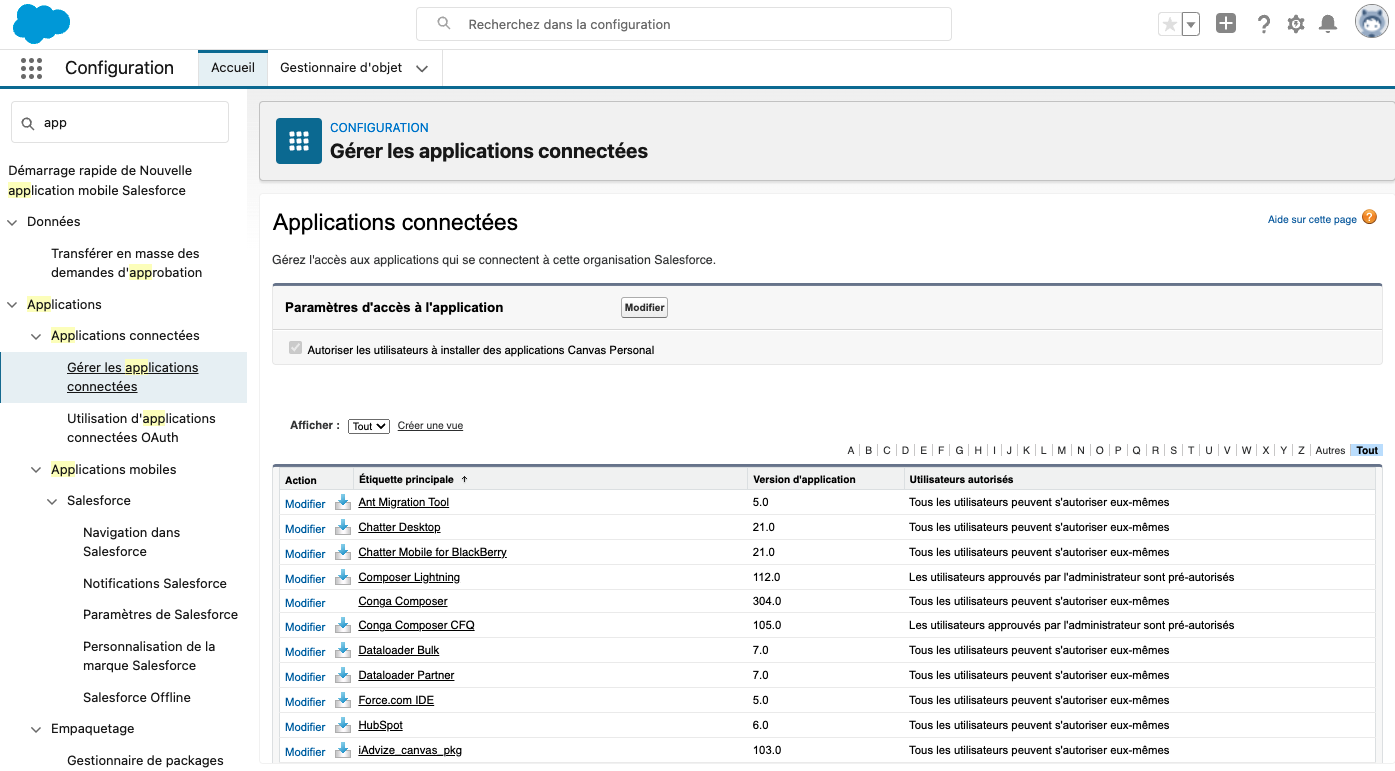
Task: Collapse the Applications mobiles tree section
Action: click(x=36, y=470)
